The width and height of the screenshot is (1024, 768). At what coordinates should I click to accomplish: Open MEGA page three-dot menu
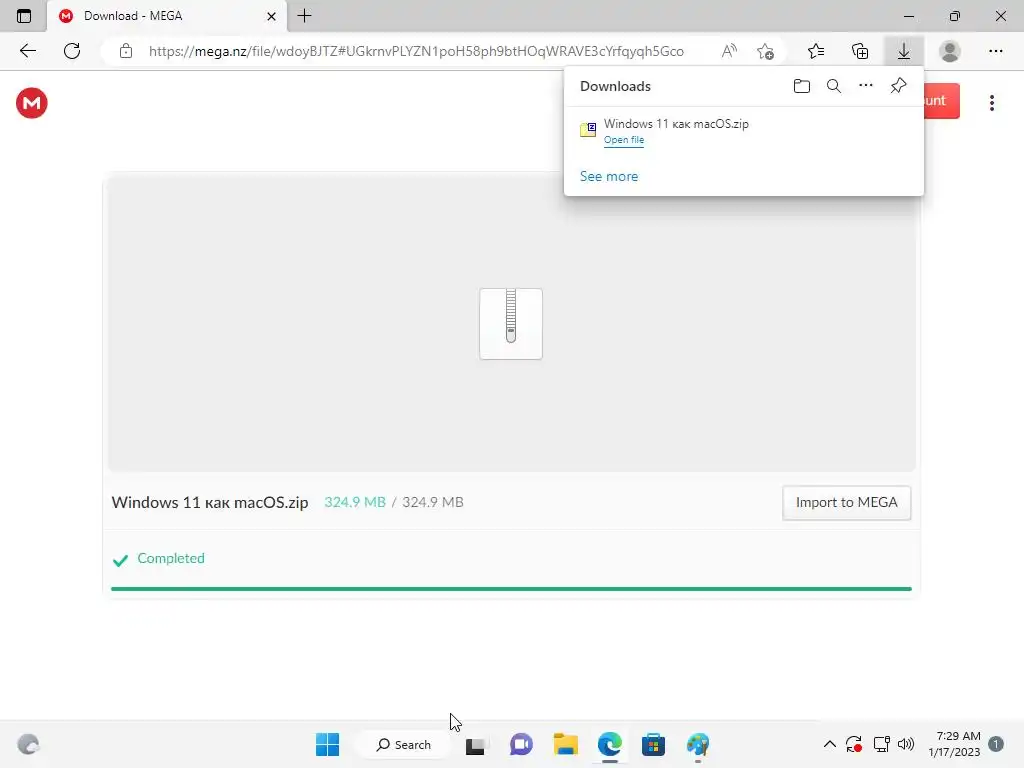(x=991, y=103)
